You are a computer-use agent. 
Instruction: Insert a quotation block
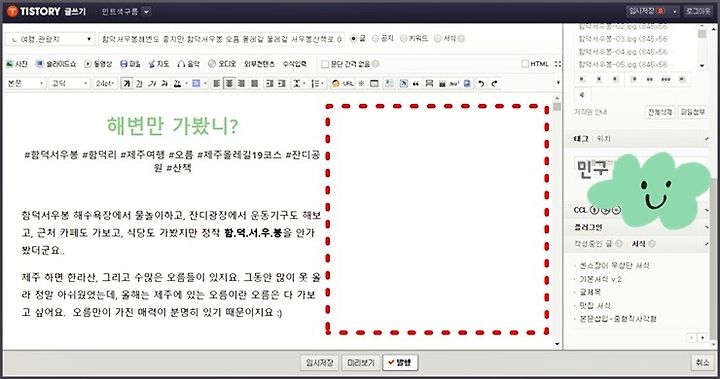coord(416,83)
